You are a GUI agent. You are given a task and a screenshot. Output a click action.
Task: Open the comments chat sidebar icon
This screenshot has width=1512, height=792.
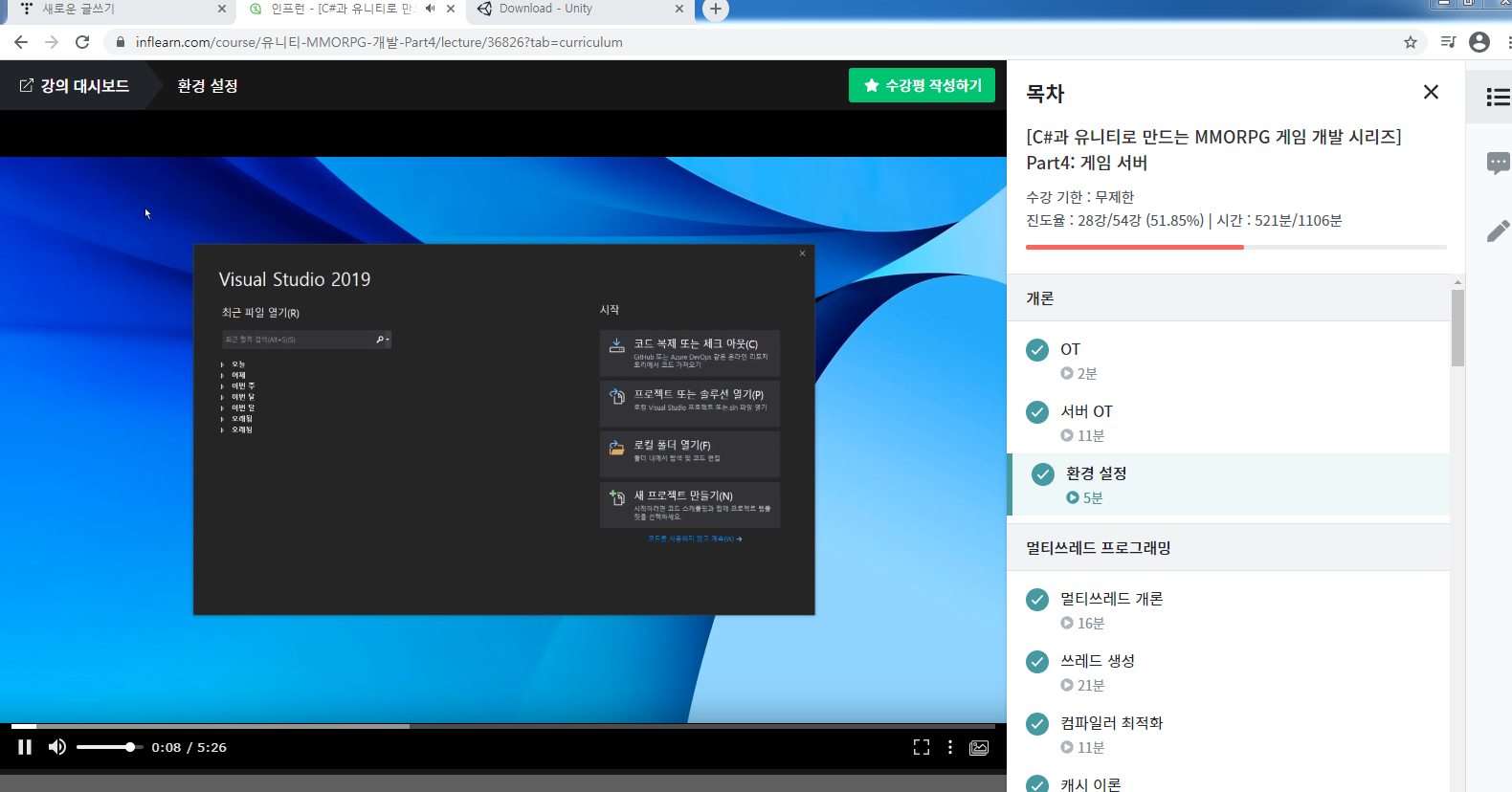1498,163
